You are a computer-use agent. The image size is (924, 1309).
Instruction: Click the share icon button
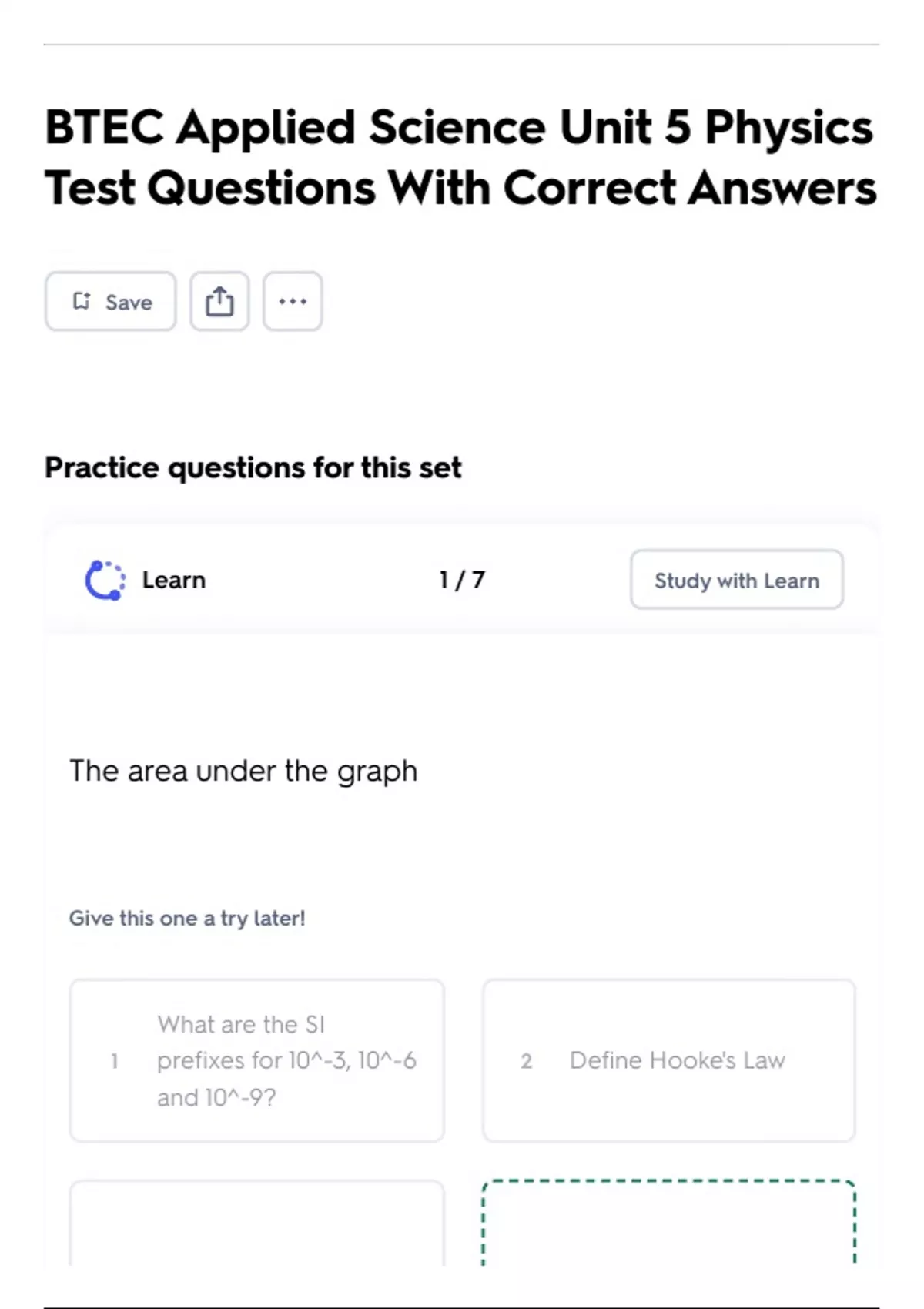[219, 301]
